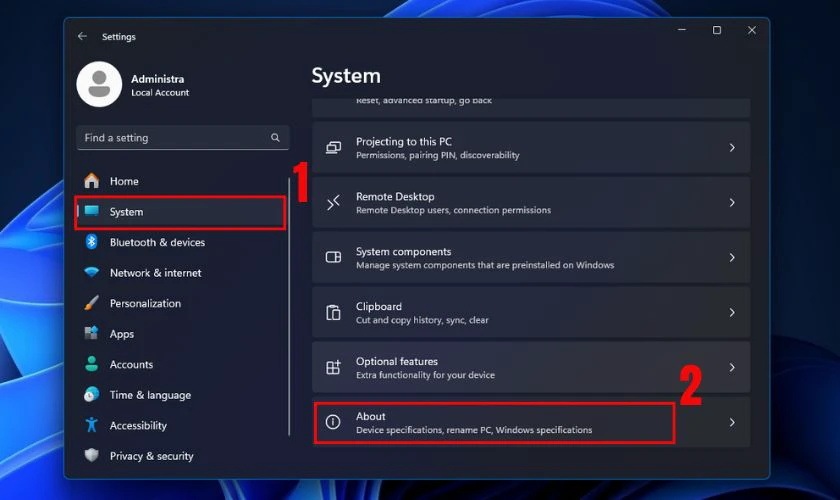Click 'Extra functionality for your device' text

point(425,375)
